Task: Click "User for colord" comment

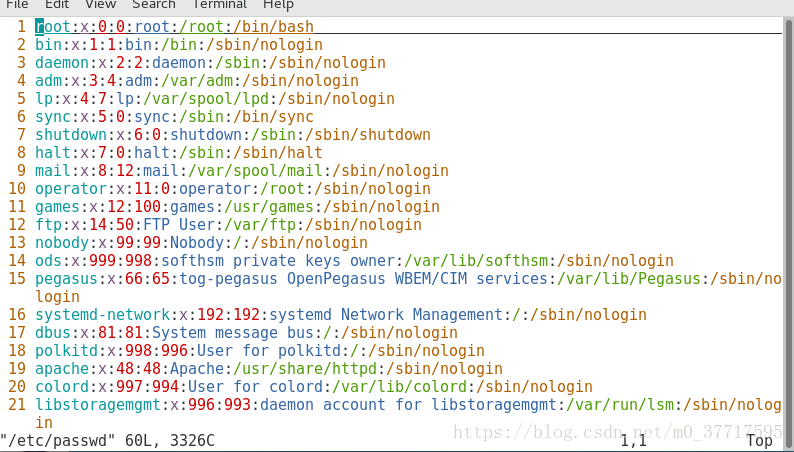Action: click(x=256, y=387)
